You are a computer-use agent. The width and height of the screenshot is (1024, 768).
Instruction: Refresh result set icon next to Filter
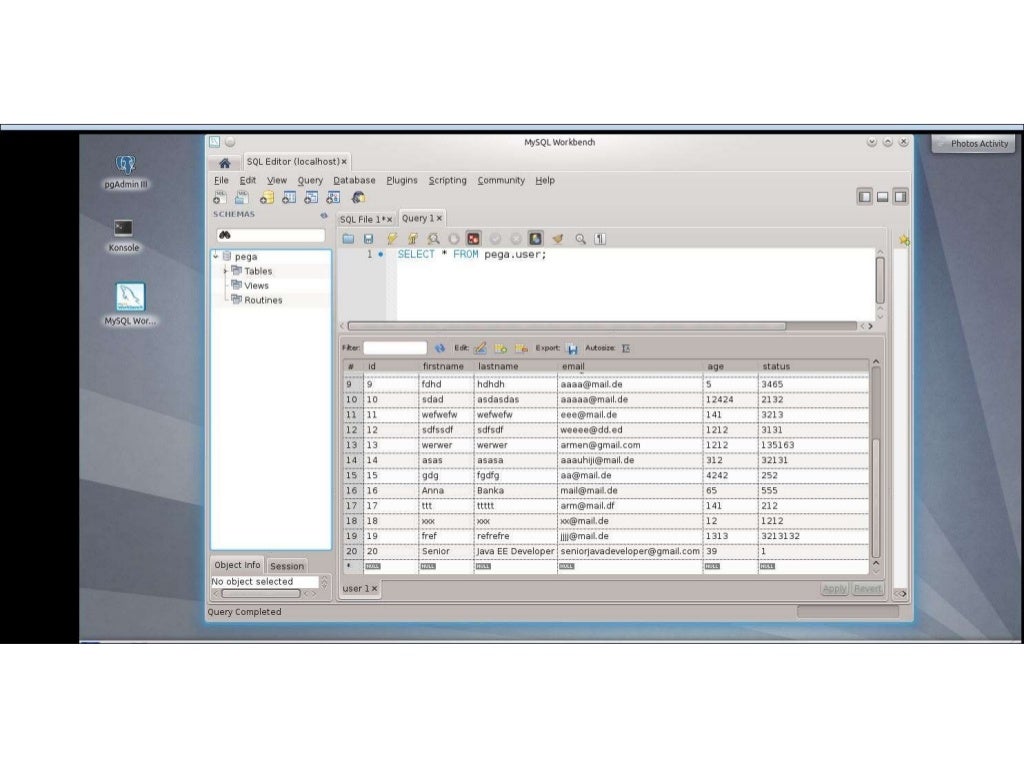pyautogui.click(x=440, y=348)
